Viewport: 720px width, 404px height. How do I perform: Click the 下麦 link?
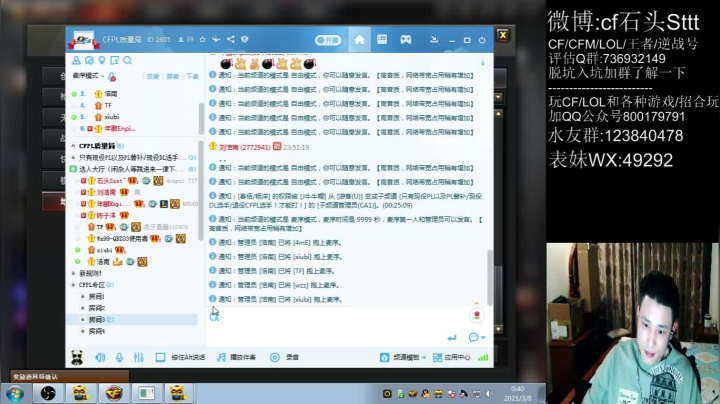pos(192,76)
